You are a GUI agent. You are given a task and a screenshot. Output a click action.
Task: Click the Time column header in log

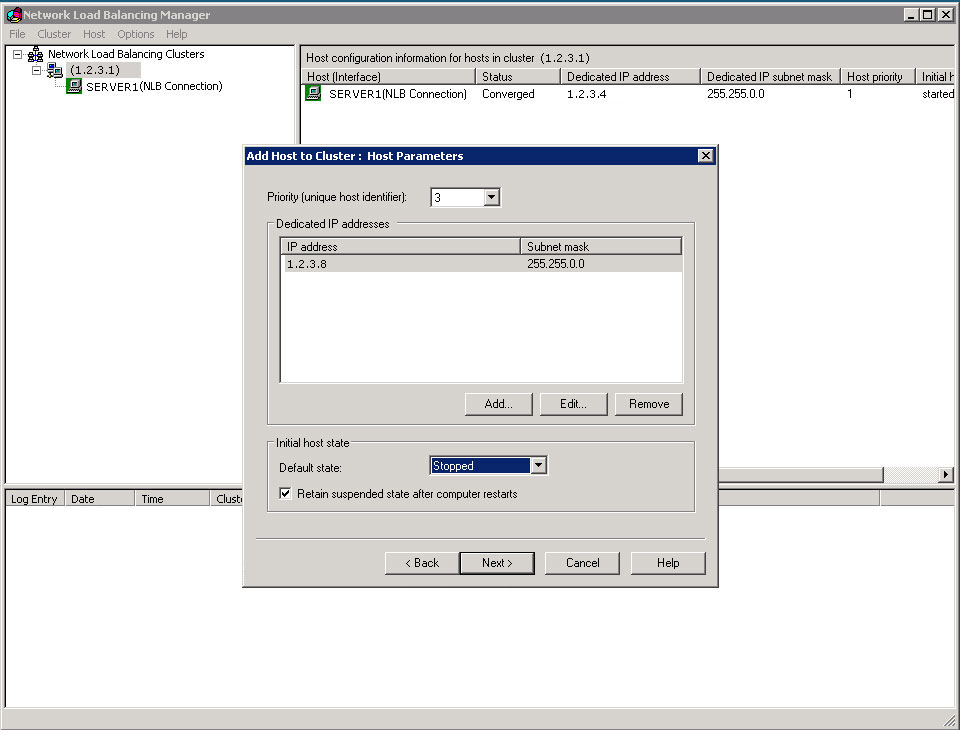pyautogui.click(x=172, y=499)
